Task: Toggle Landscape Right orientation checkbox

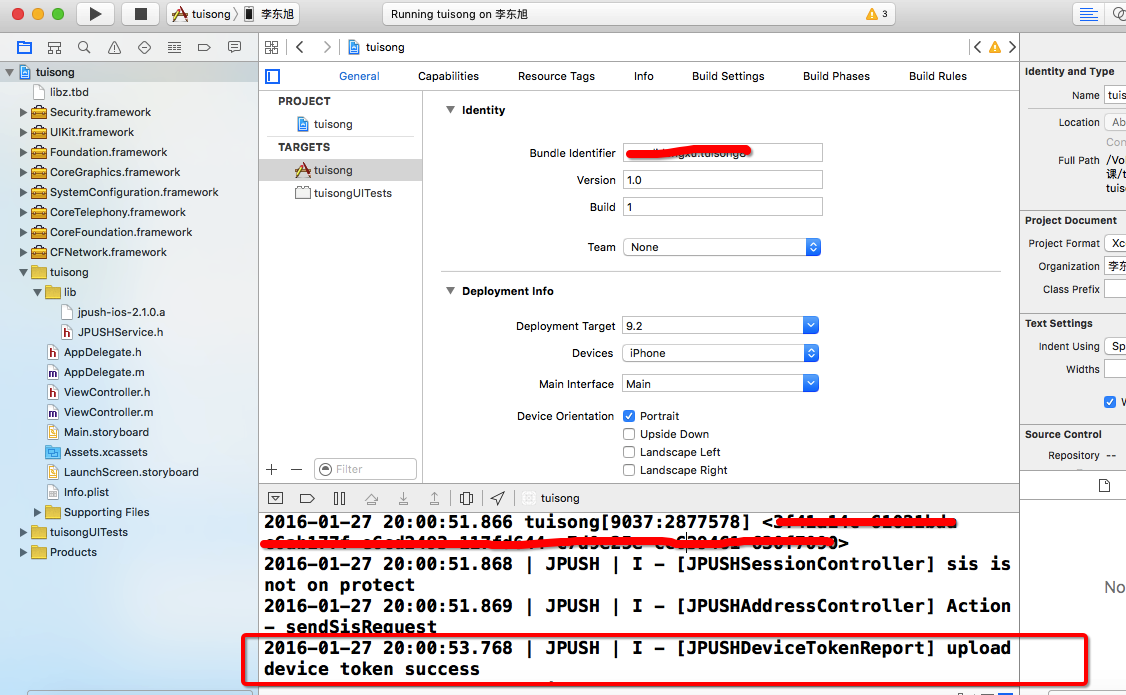Action: coord(629,470)
